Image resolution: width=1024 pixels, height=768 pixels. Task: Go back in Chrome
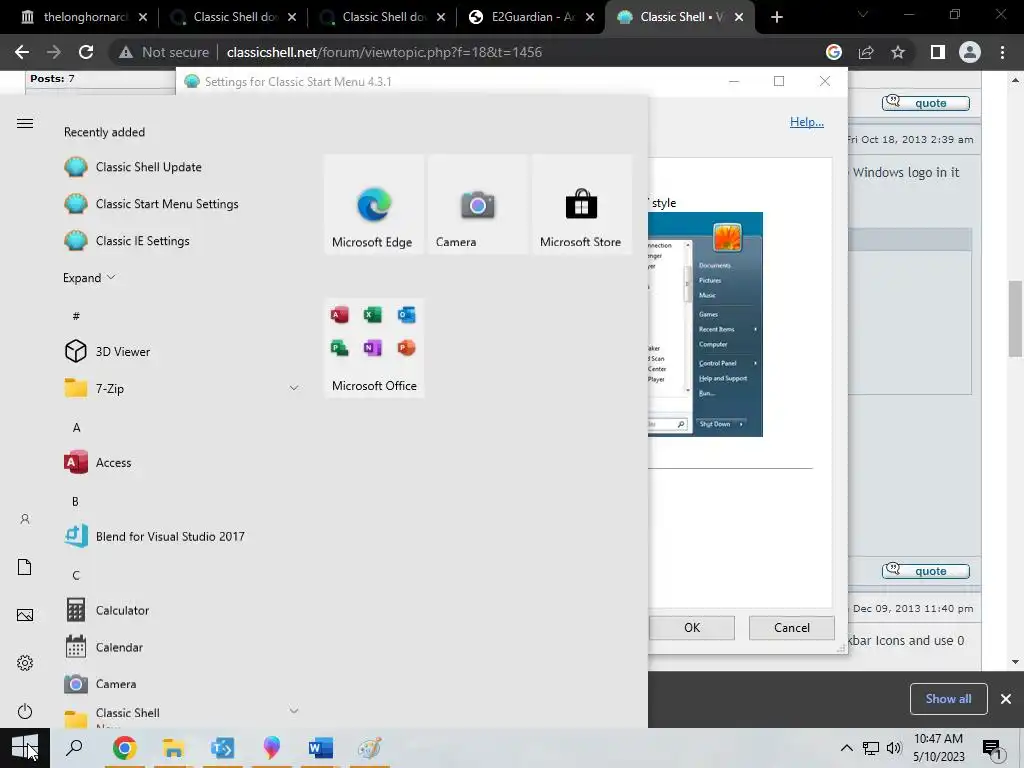pyautogui.click(x=22, y=52)
